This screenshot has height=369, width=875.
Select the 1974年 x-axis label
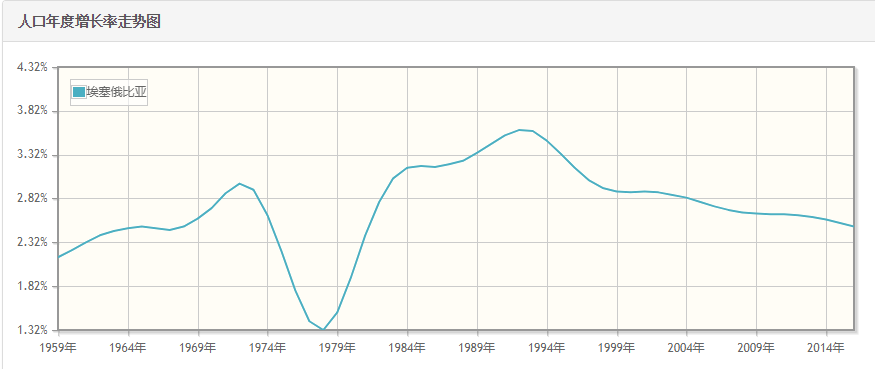pyautogui.click(x=267, y=348)
